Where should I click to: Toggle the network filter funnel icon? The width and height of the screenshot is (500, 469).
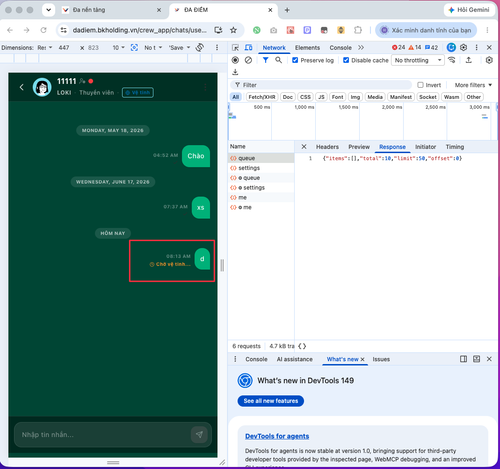(265, 60)
